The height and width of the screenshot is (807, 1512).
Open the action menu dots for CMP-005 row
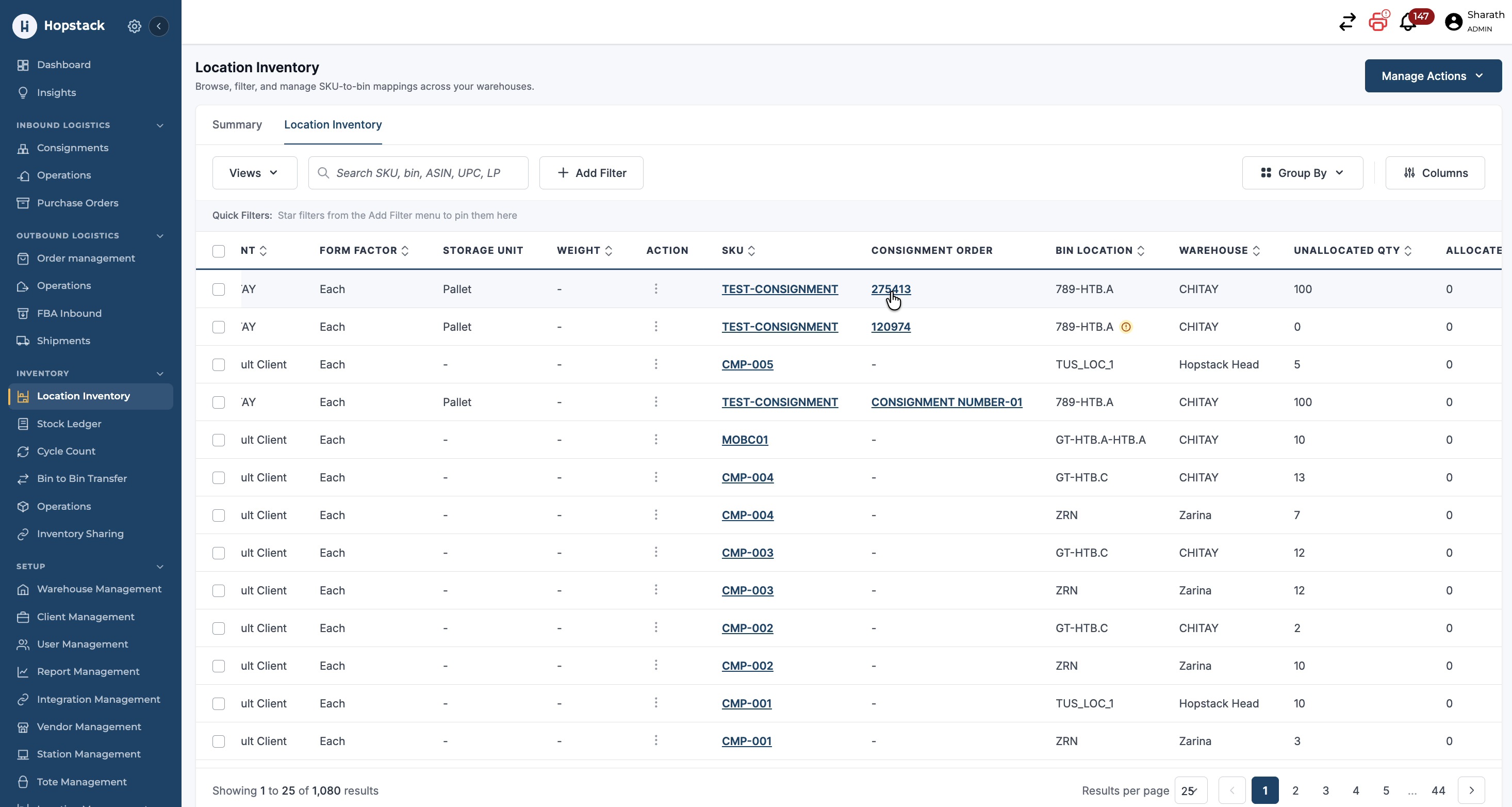tap(655, 364)
